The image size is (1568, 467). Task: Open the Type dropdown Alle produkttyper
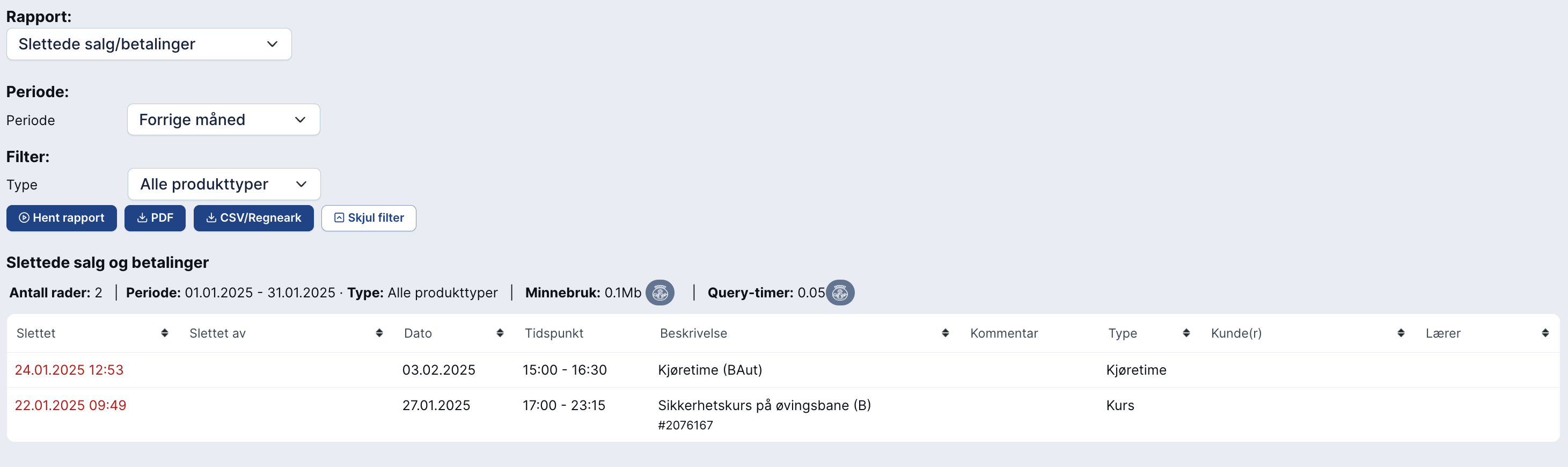(224, 184)
